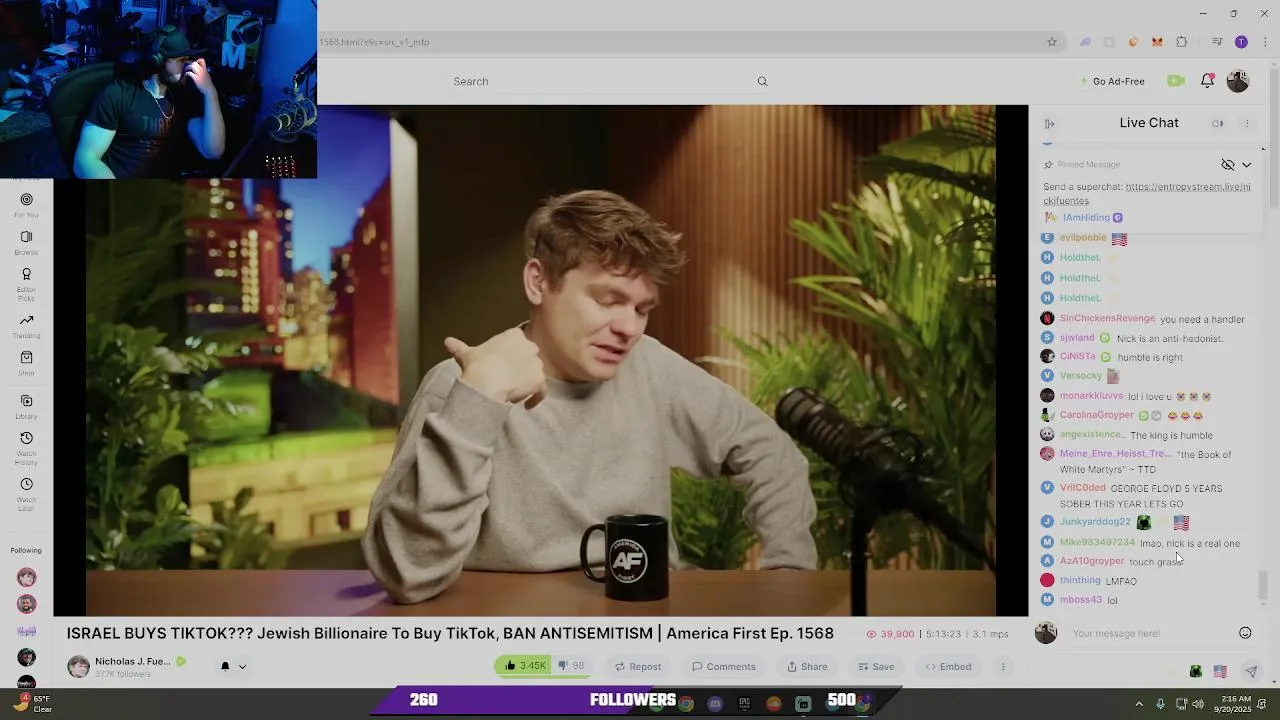
Task: Open the Browse sidebar section
Action: (26, 243)
